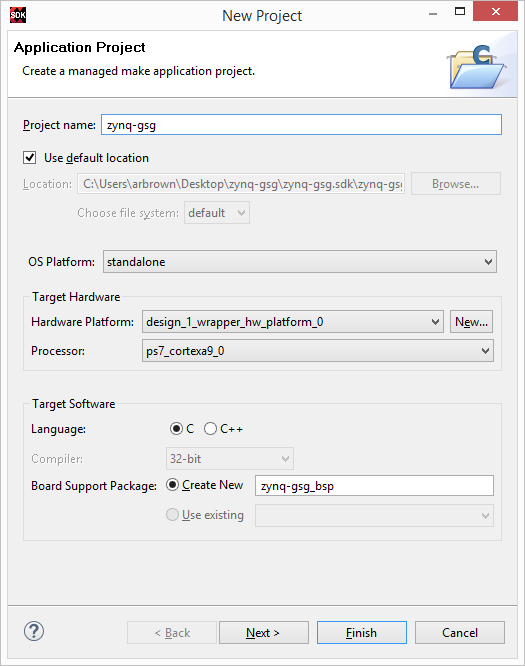This screenshot has height=666, width=525.
Task: Click the Cancel button
Action: tap(460, 633)
